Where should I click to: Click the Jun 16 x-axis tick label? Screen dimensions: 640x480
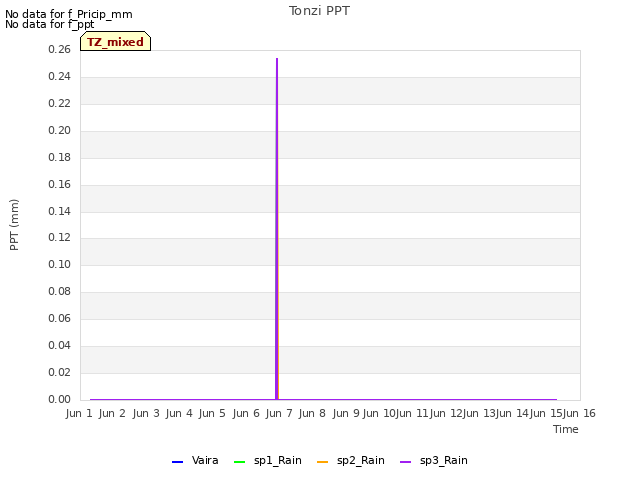pyautogui.click(x=579, y=413)
